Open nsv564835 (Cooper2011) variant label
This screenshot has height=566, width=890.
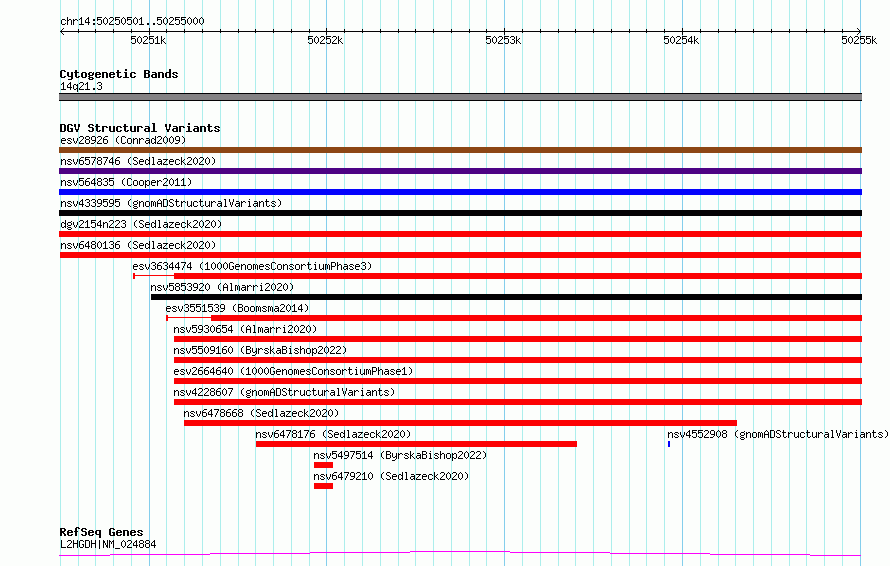coord(126,182)
